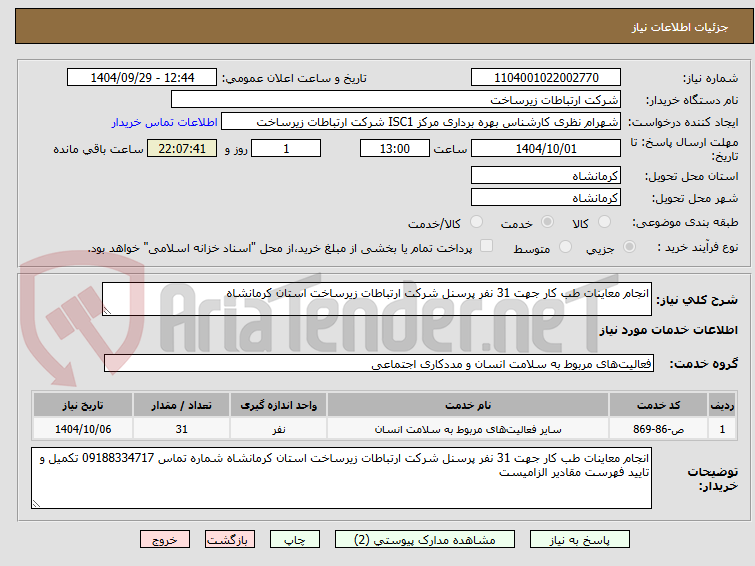
Task: Open اطلاعات تماس خریدار contact link
Action: point(165,122)
